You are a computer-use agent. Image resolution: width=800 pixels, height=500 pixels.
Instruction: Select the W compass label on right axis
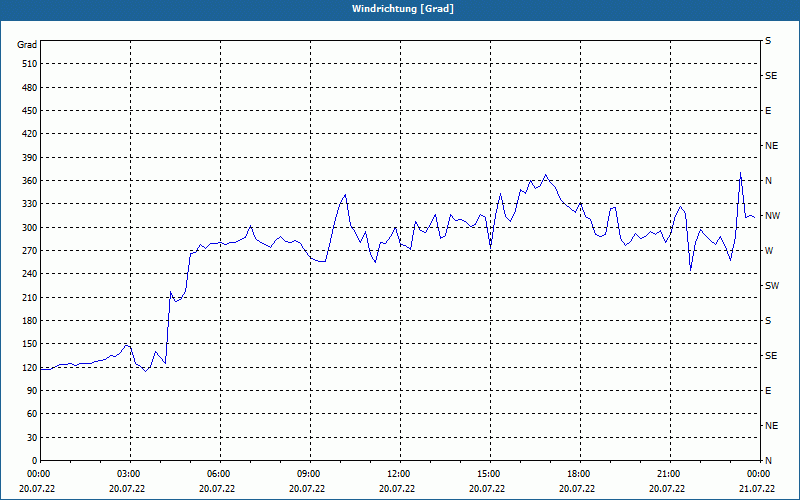coord(769,251)
